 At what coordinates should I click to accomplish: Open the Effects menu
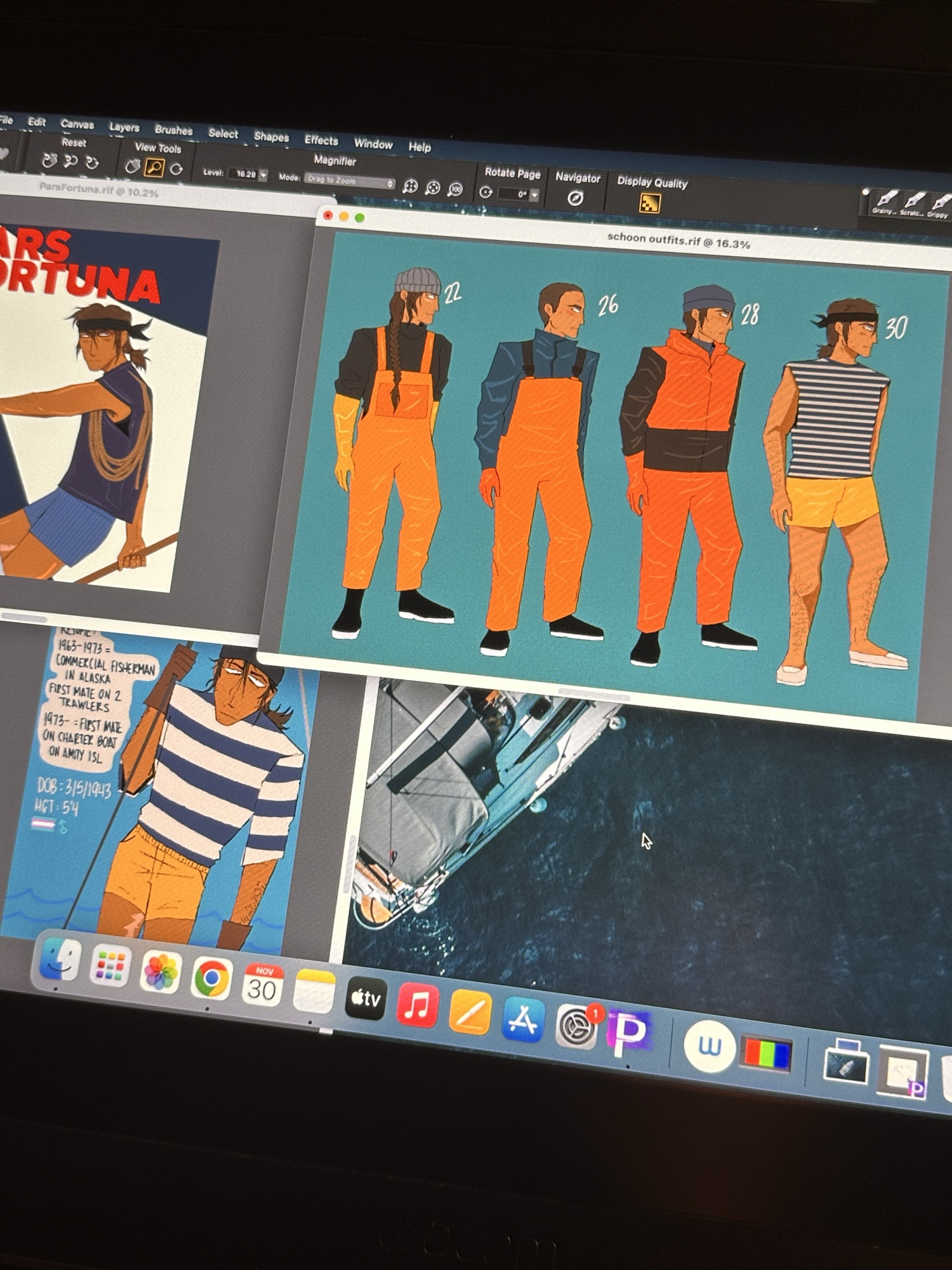pos(321,140)
